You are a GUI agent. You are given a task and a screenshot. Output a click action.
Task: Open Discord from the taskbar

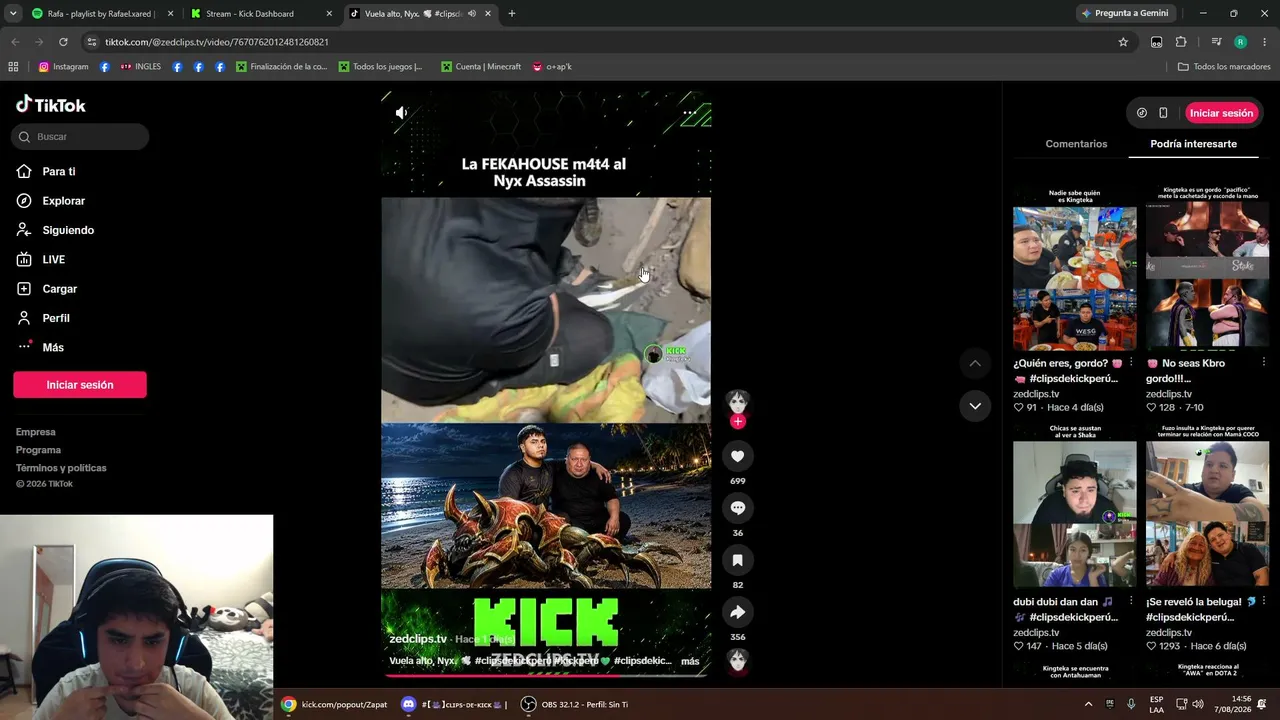coord(454,704)
